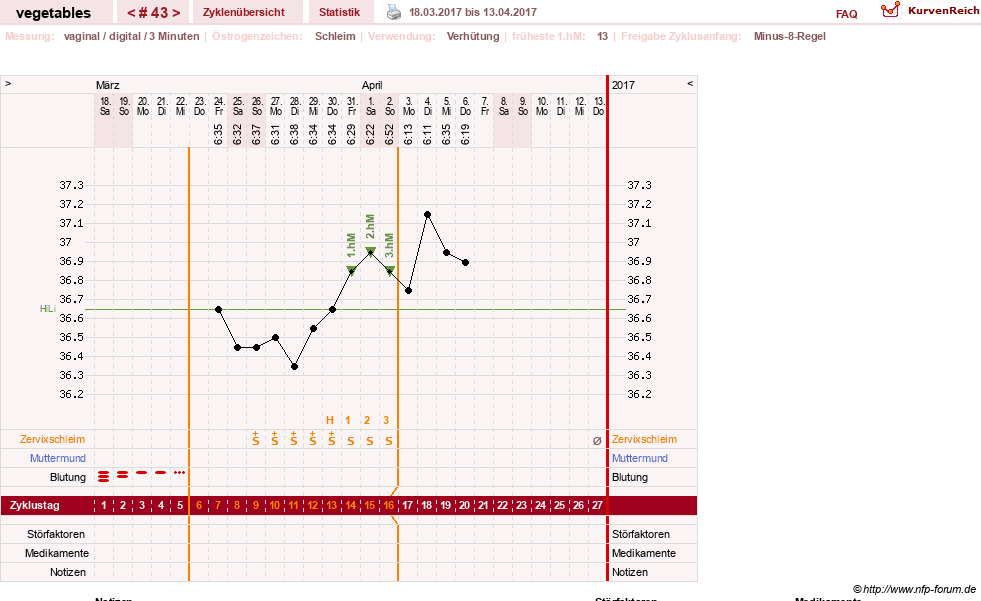981x601 pixels.
Task: Click the temperature point on 3. April
Action: click(409, 291)
